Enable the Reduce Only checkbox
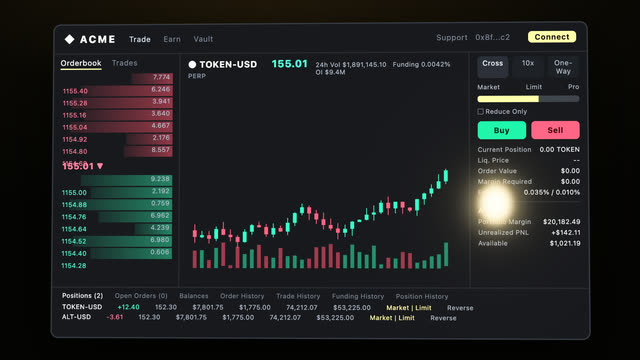Screen dimensions: 640x360 pyautogui.click(x=480, y=111)
